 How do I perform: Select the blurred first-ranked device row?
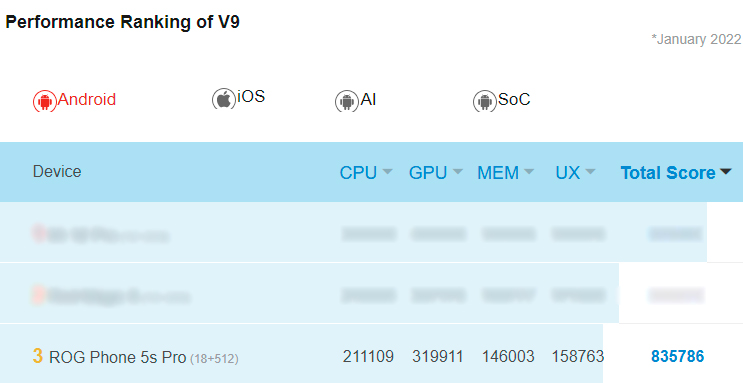click(x=353, y=232)
